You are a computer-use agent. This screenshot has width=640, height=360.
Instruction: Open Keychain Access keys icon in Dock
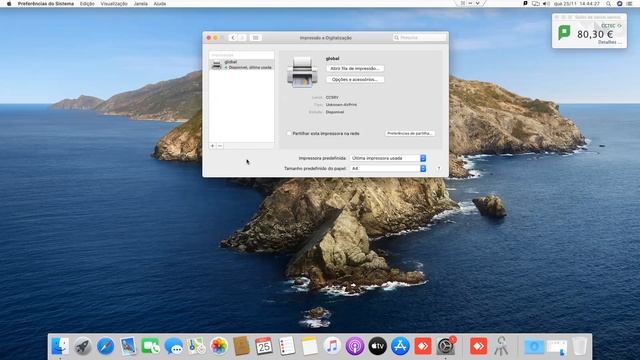point(501,346)
